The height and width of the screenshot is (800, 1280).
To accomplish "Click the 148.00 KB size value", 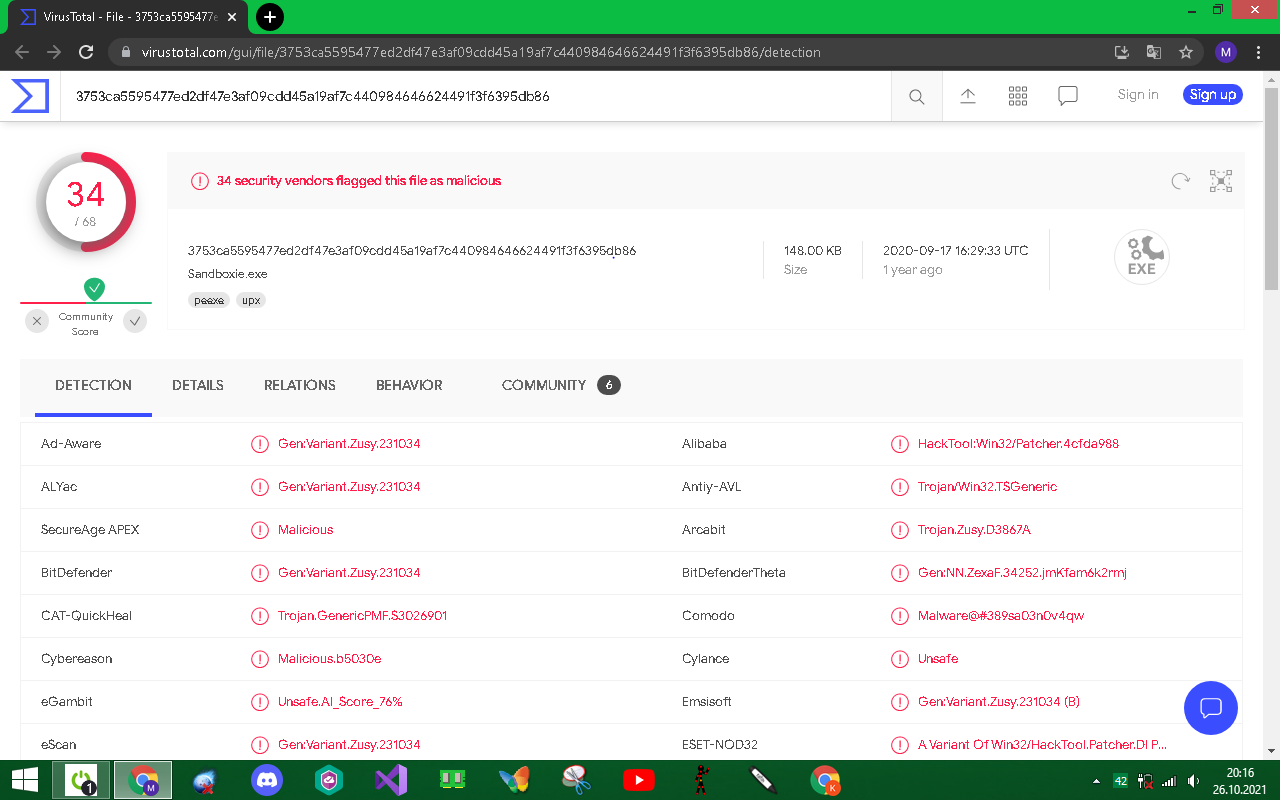I will [x=813, y=251].
